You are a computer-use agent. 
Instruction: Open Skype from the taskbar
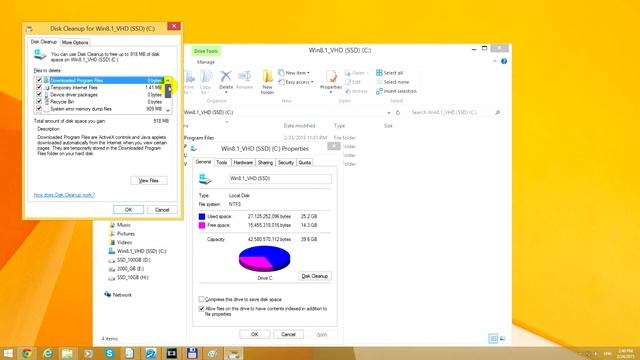pos(109,353)
